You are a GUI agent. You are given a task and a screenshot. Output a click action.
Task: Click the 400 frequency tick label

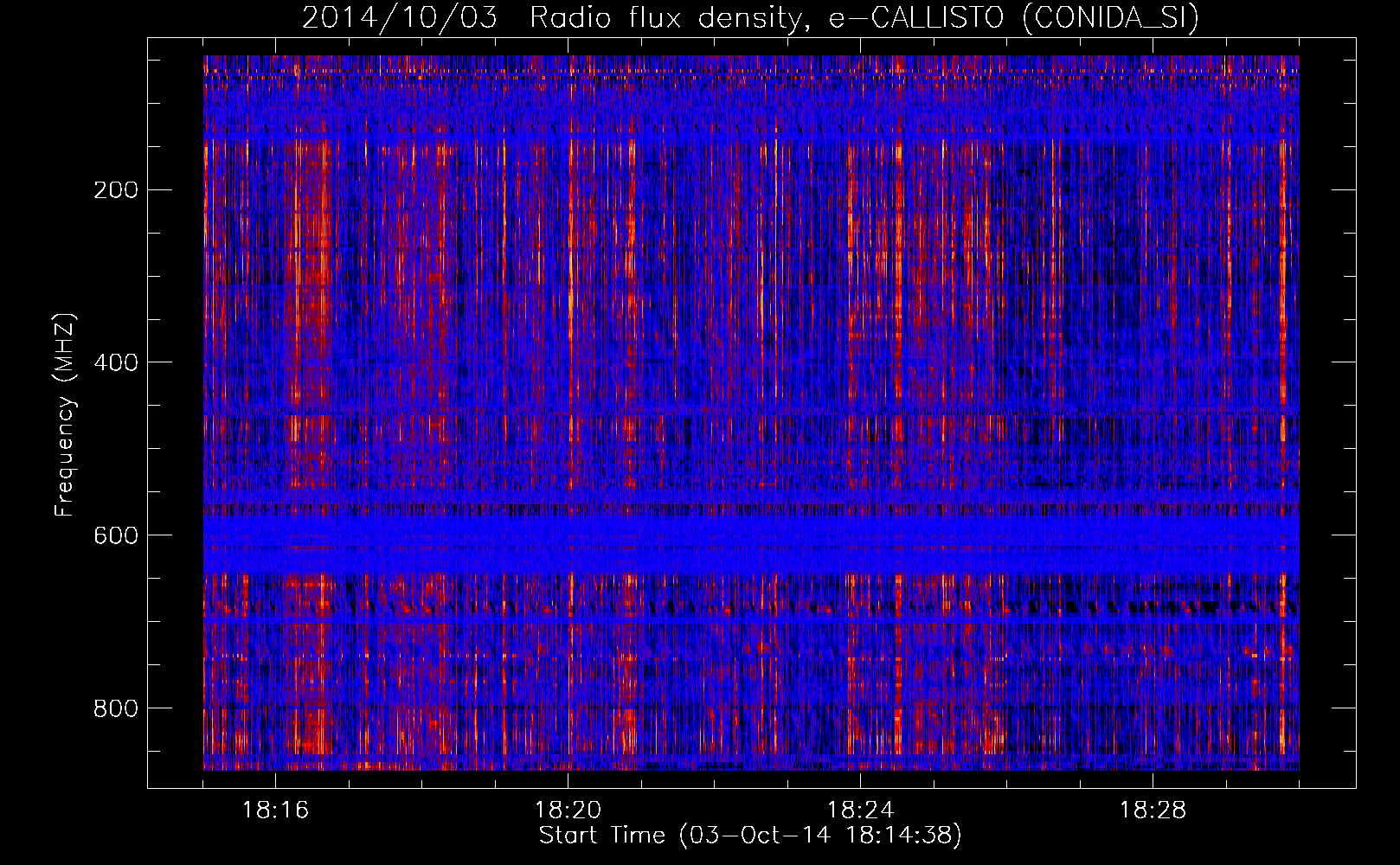(115, 362)
